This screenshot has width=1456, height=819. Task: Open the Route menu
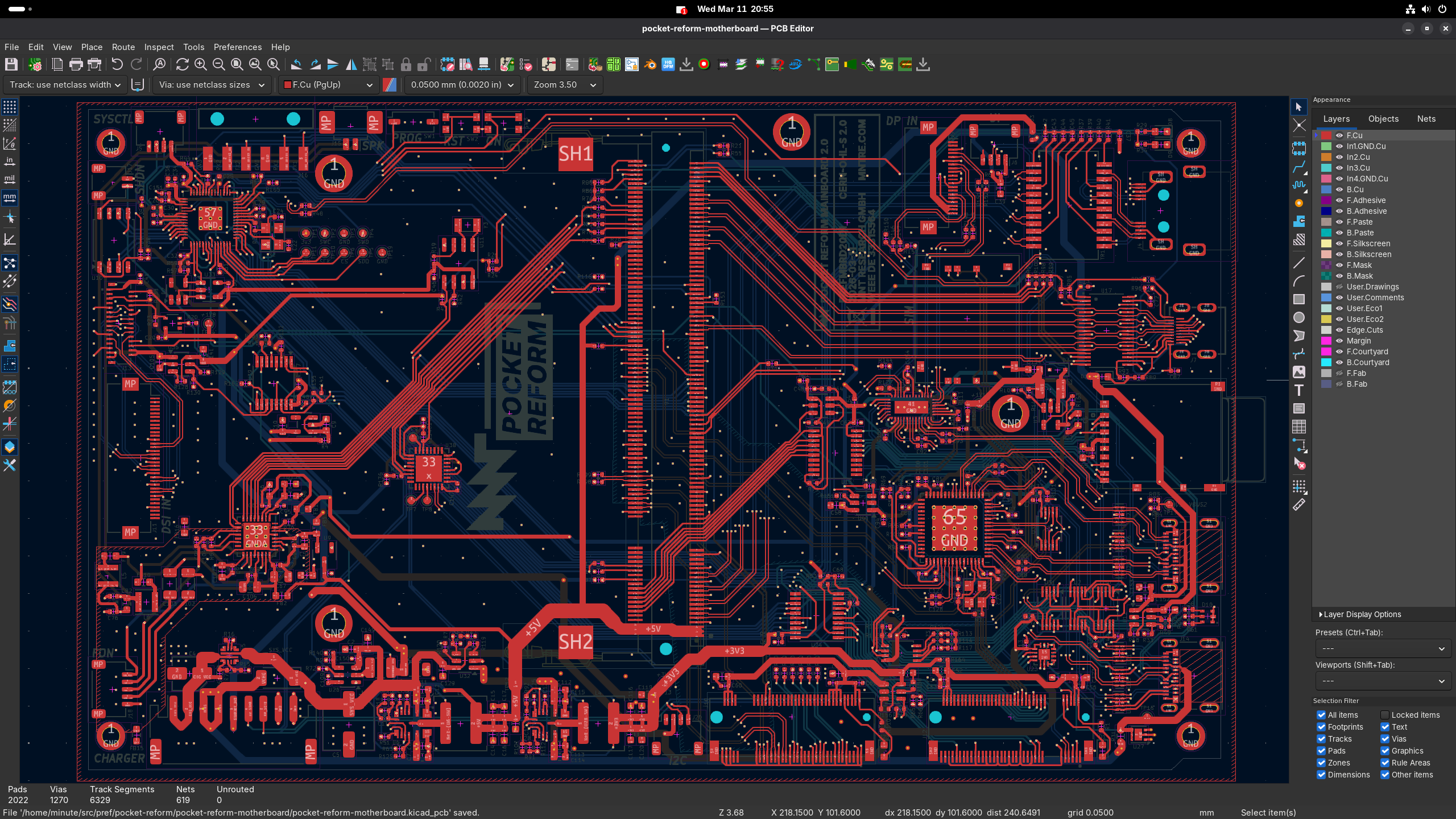point(123,47)
